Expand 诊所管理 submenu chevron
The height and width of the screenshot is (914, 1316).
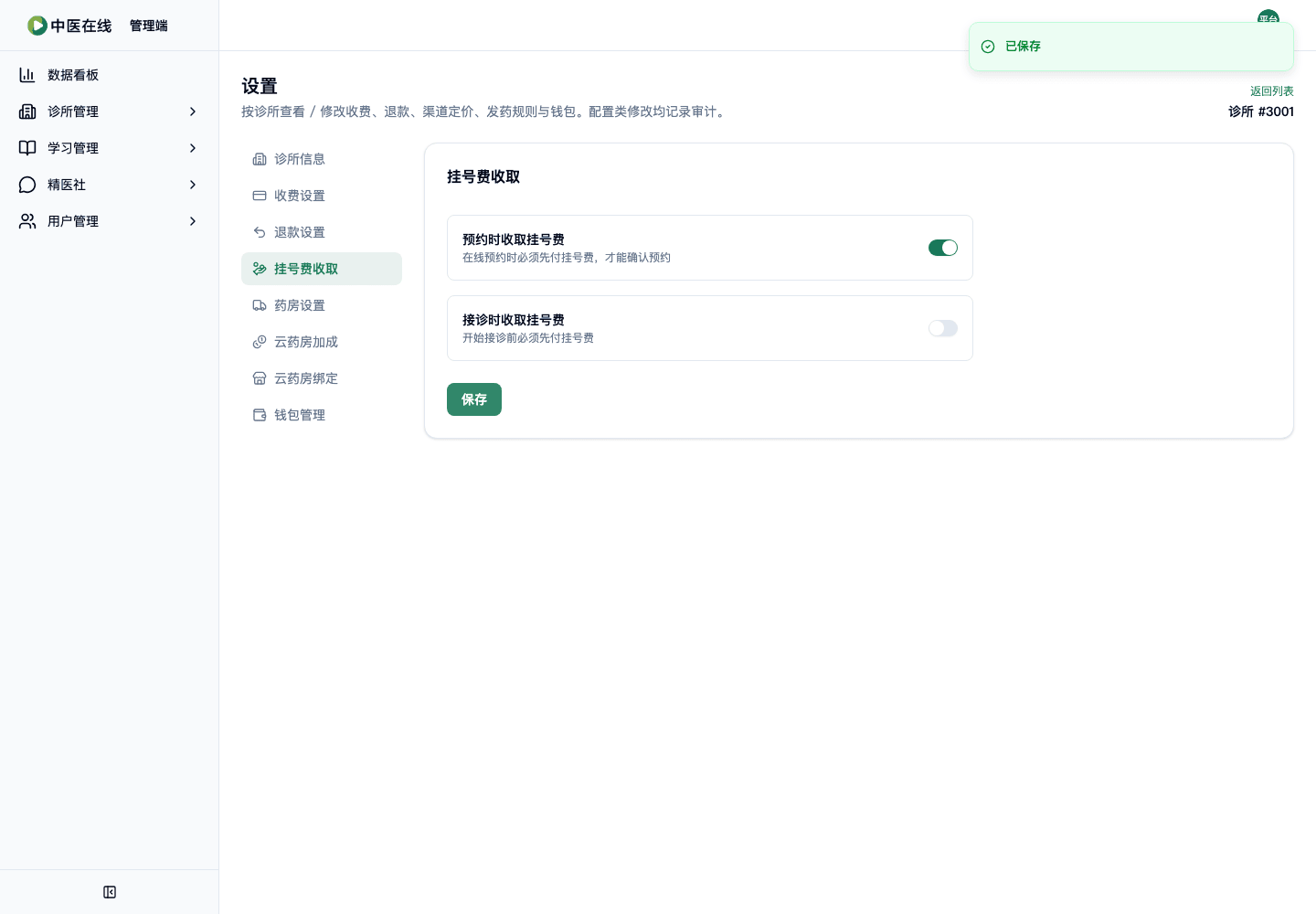click(193, 112)
